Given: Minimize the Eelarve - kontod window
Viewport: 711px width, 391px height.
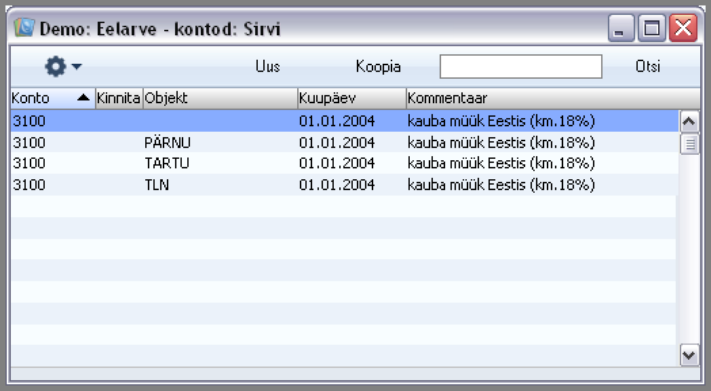Looking at the screenshot, I should coord(621,28).
